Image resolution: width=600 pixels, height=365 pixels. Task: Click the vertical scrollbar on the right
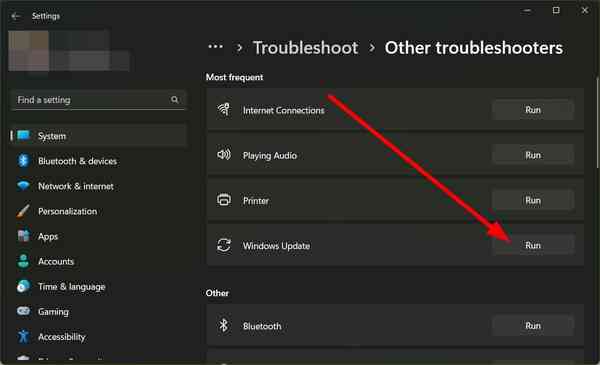click(x=597, y=122)
